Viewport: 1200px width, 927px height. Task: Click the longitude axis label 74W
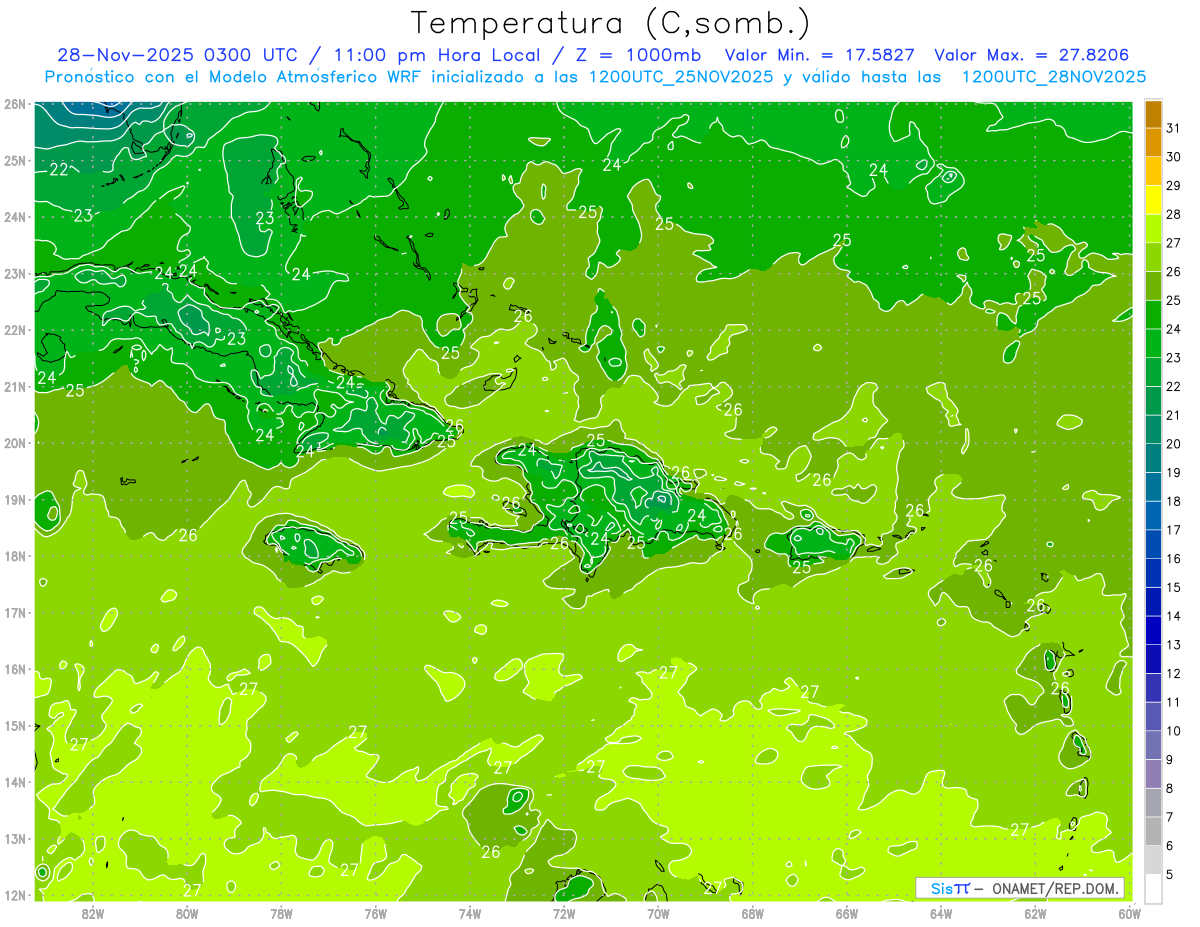coord(469,913)
